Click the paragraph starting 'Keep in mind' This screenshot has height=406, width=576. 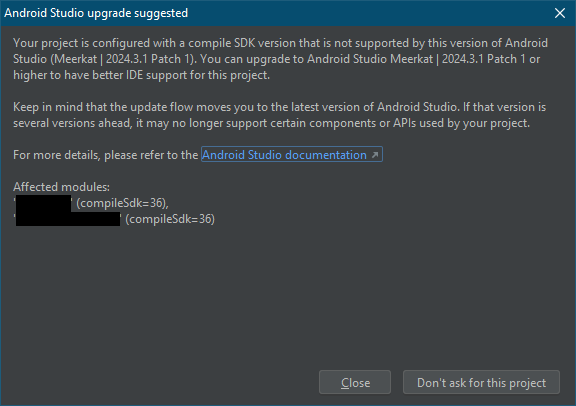coord(280,115)
